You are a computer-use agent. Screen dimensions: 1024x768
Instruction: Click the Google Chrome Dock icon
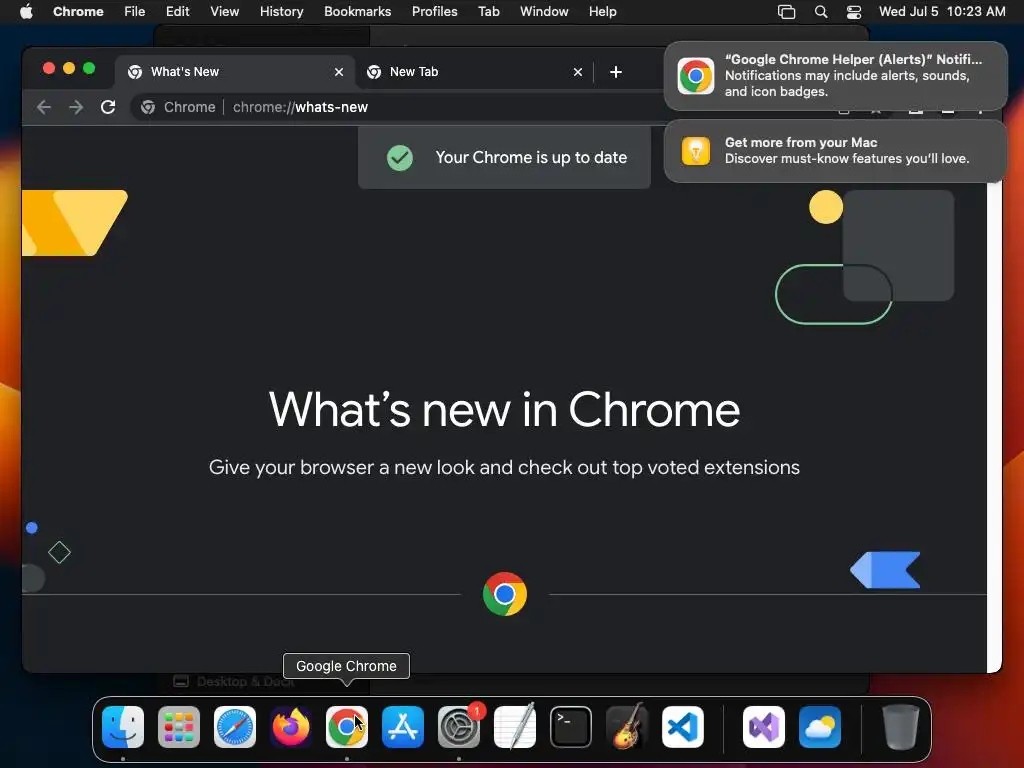(347, 727)
